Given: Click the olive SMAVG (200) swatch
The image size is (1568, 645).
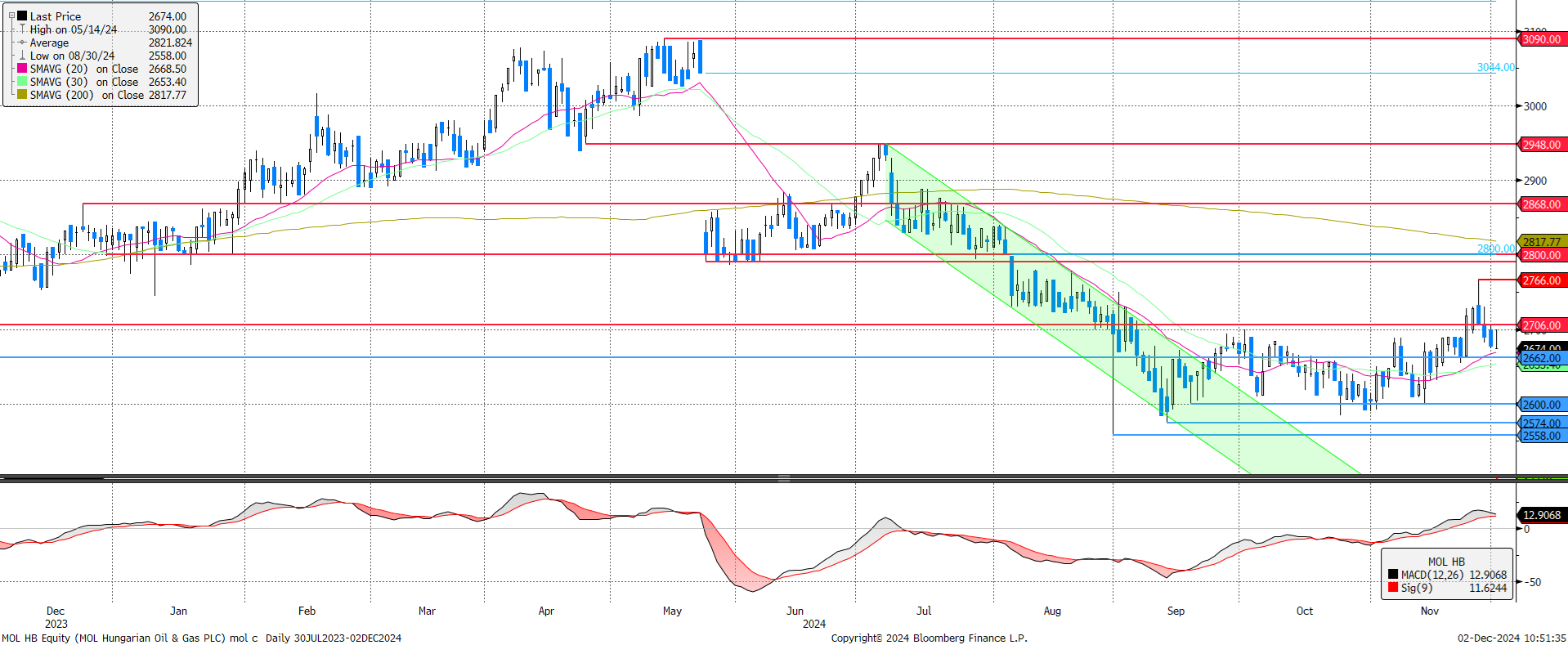Looking at the screenshot, I should (x=22, y=95).
